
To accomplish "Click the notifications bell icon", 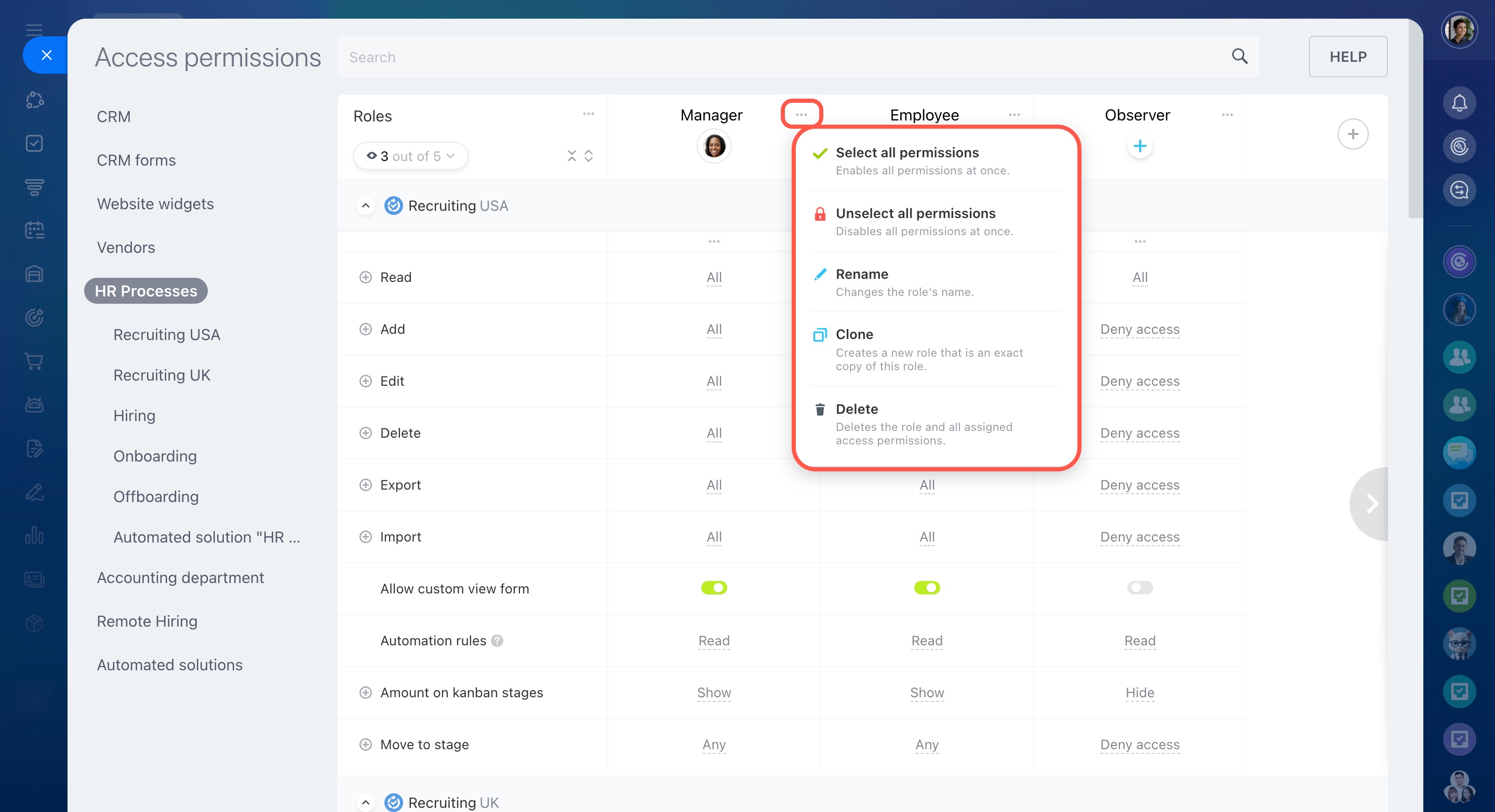I will click(1459, 103).
